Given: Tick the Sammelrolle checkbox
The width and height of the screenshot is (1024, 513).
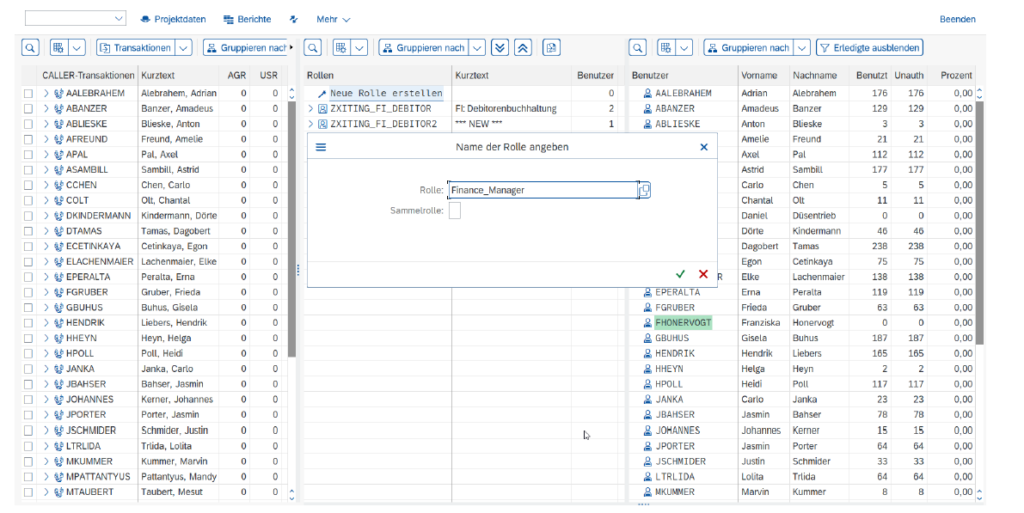Looking at the screenshot, I should (454, 211).
